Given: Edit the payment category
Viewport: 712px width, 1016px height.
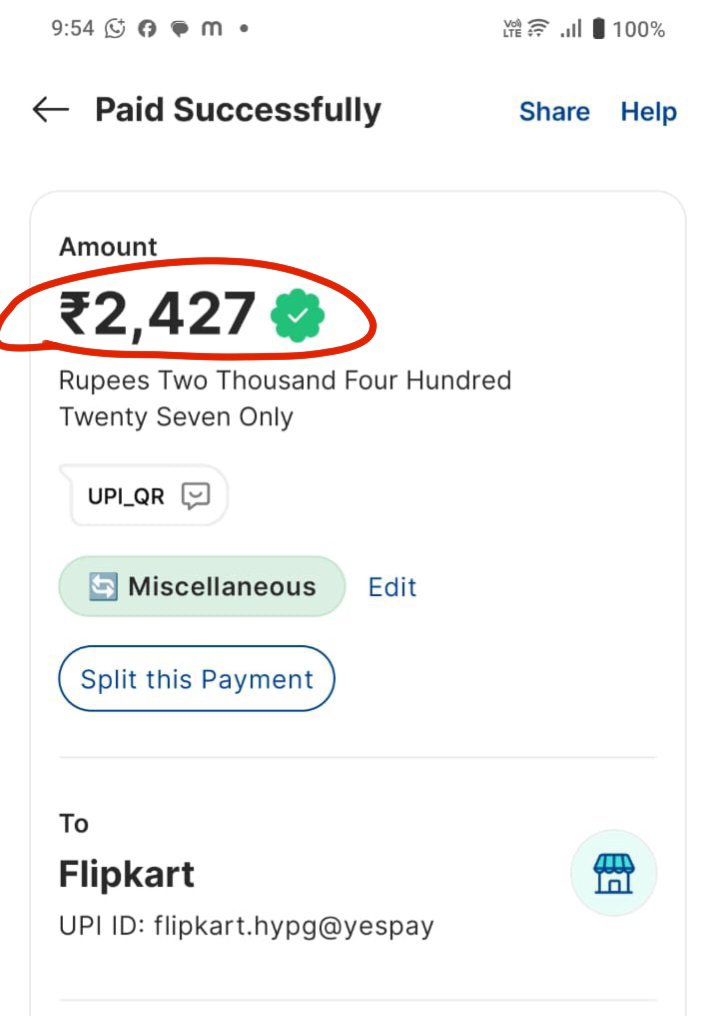Looking at the screenshot, I should [393, 587].
